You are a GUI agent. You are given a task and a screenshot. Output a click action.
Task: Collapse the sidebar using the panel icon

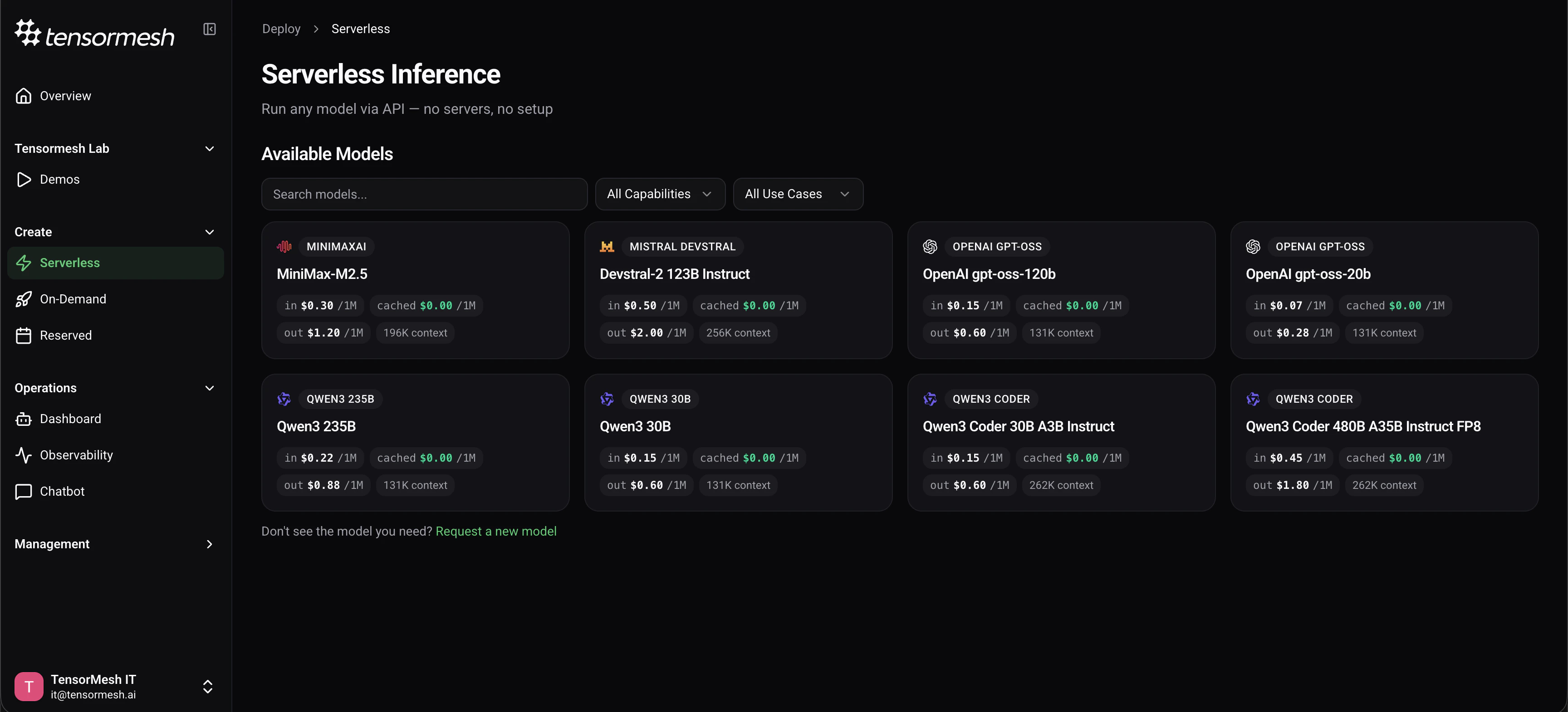pos(210,29)
